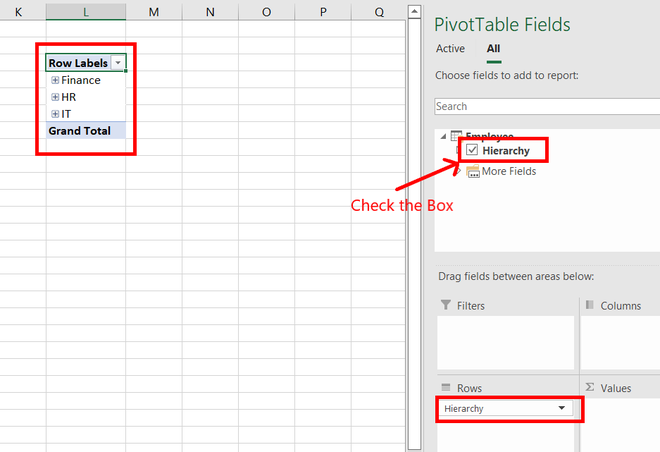Click the empty Filters drop area
The image size is (660, 452).
(x=506, y=343)
